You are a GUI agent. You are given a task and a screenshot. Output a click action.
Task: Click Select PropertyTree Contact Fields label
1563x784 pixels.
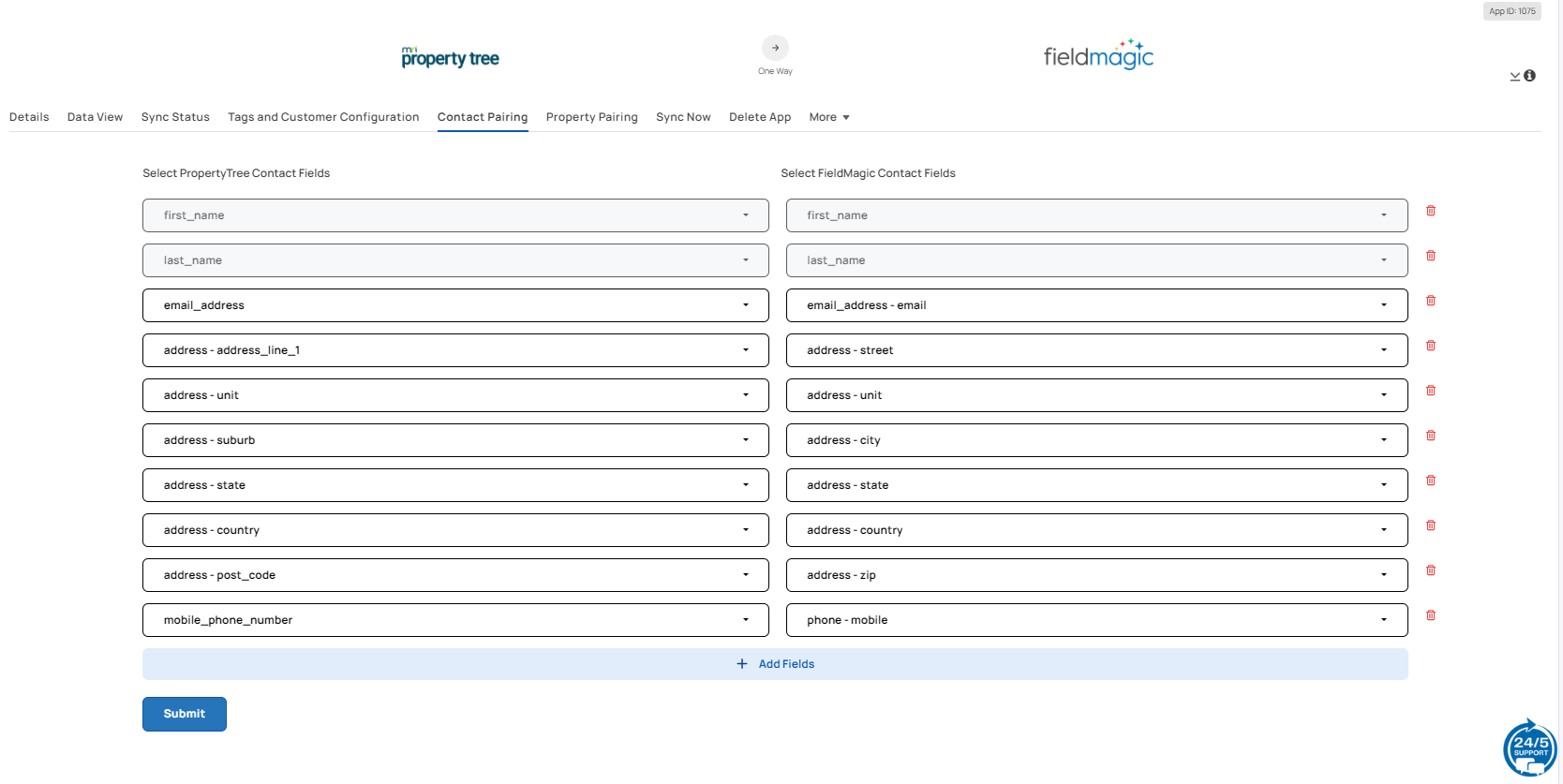(236, 173)
